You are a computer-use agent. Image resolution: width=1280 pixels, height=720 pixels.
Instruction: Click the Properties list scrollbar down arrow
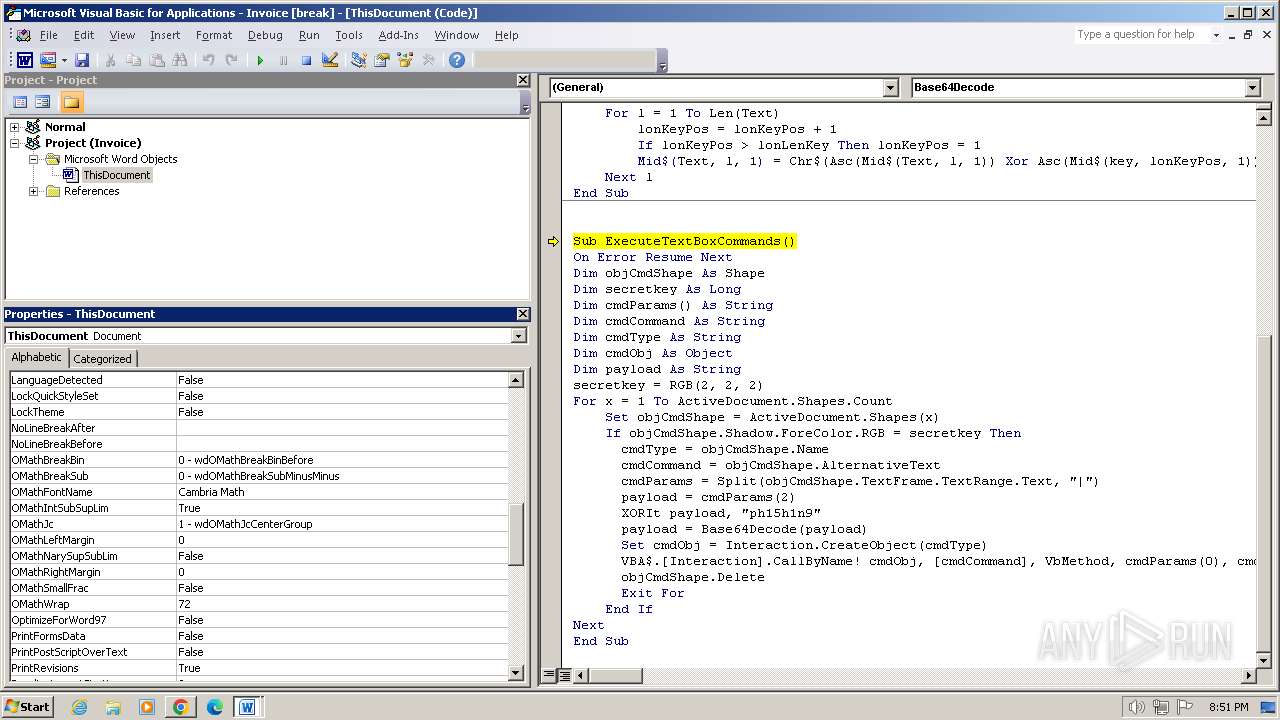coord(516,673)
